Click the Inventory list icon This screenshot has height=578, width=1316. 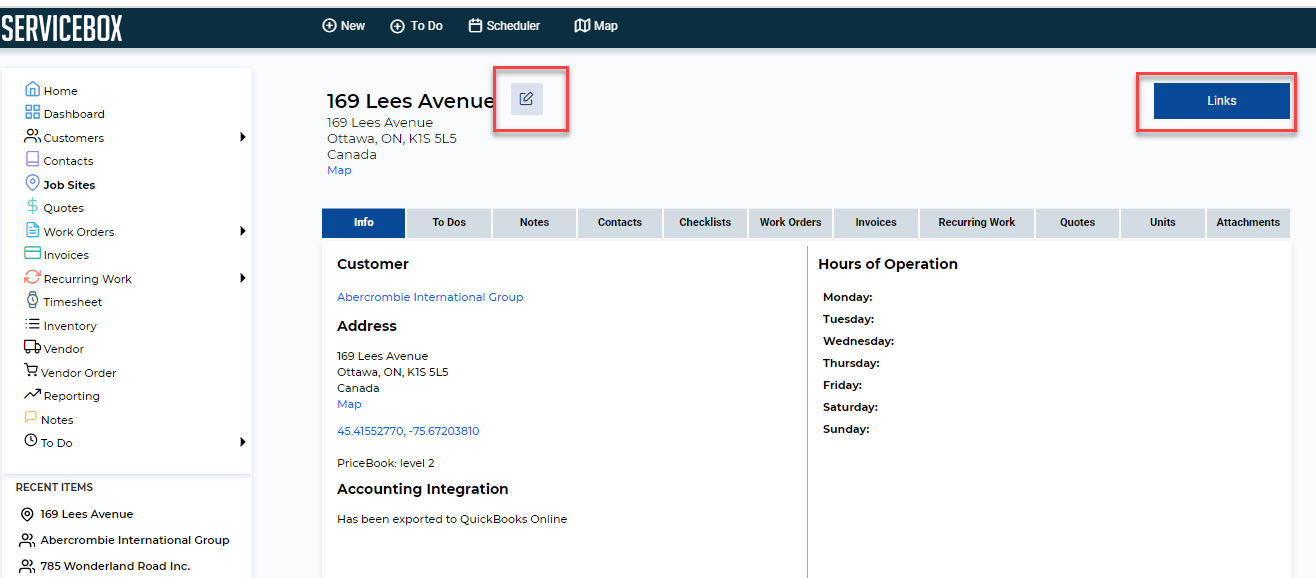point(32,325)
